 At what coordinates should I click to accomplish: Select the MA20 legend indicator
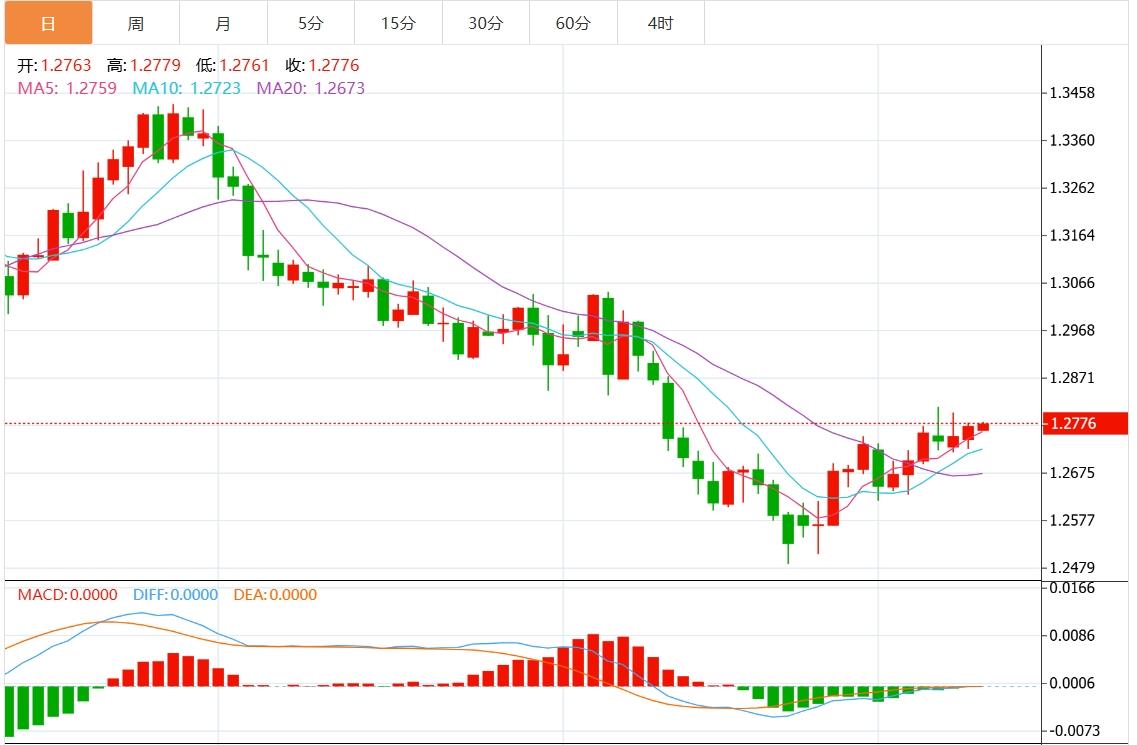(282, 88)
